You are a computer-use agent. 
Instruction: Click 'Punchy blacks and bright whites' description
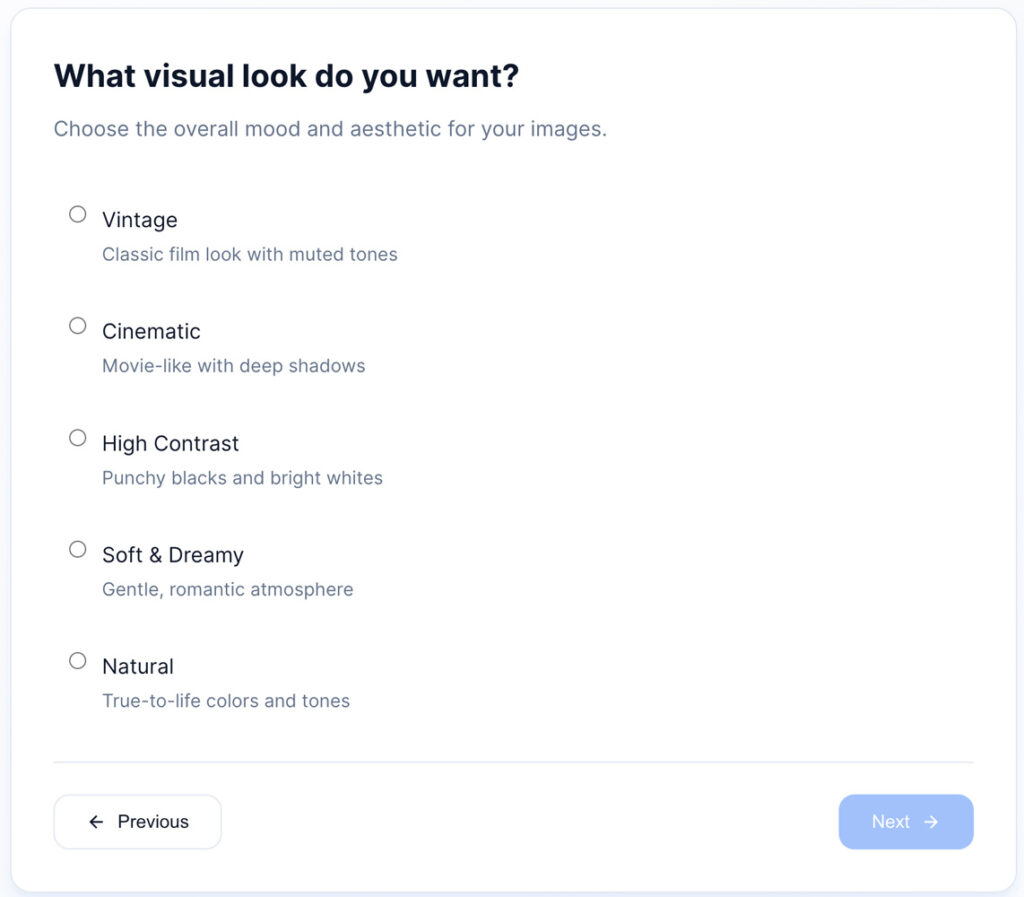[243, 478]
